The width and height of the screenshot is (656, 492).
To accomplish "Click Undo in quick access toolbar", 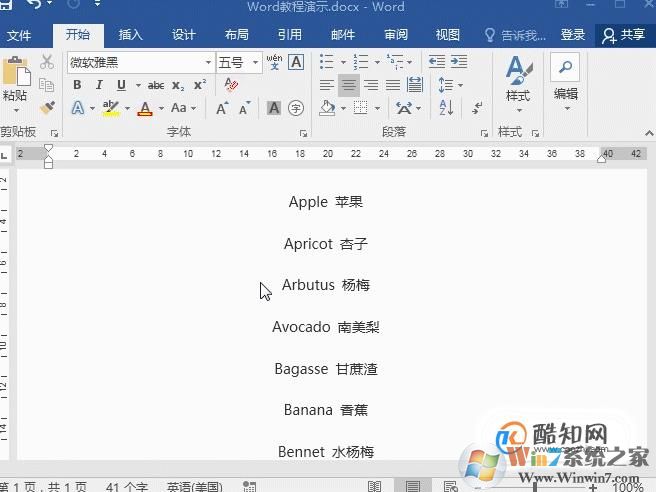I will [35, 4].
